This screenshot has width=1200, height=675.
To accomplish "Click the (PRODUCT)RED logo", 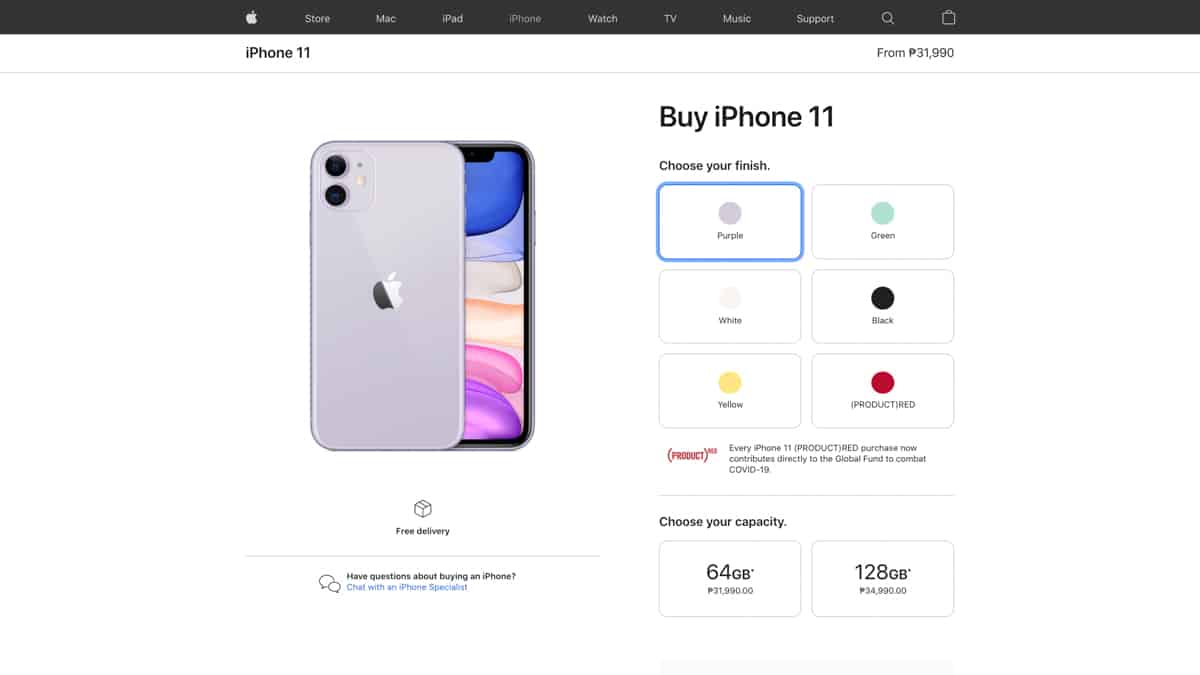I will point(692,455).
